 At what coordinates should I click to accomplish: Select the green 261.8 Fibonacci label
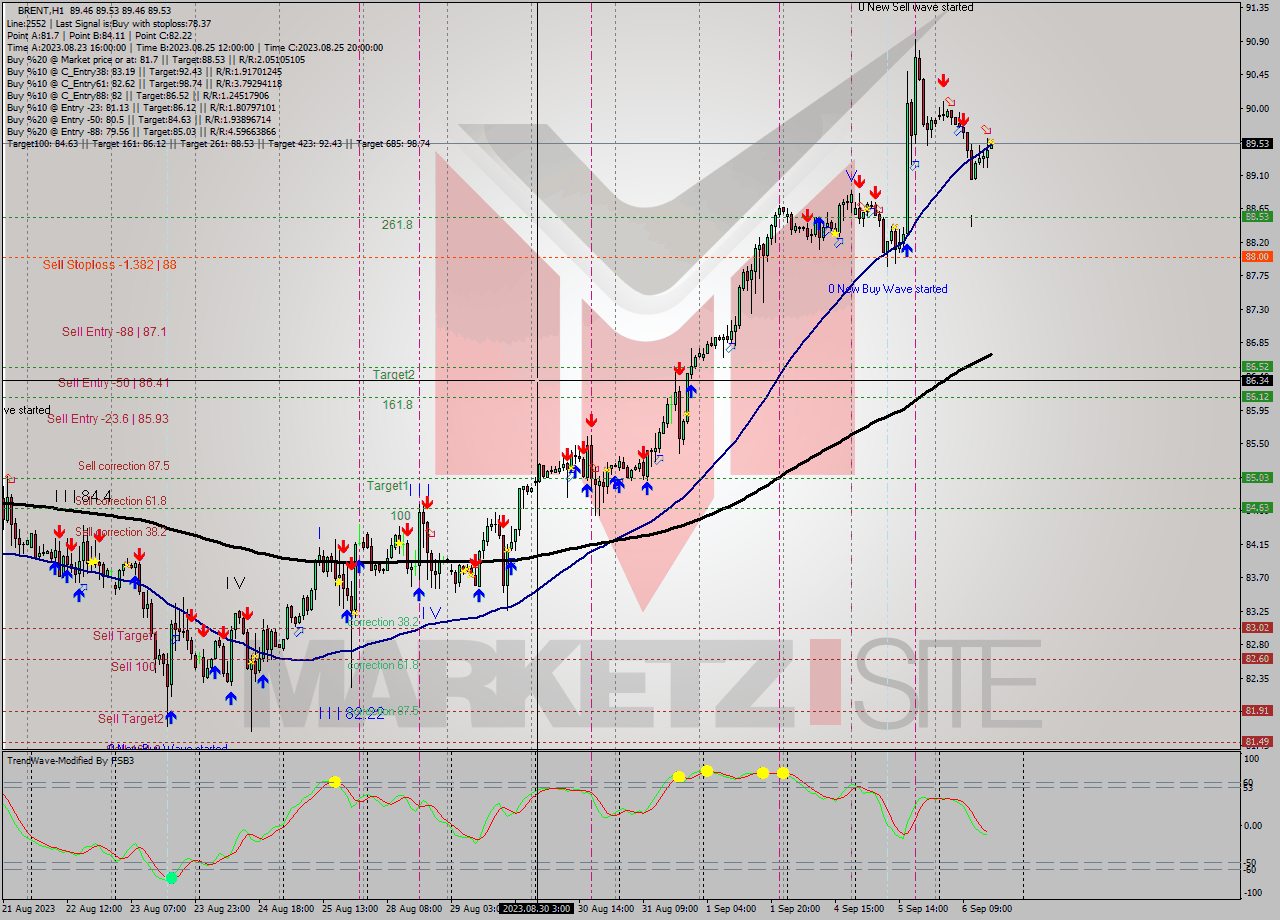pyautogui.click(x=397, y=225)
